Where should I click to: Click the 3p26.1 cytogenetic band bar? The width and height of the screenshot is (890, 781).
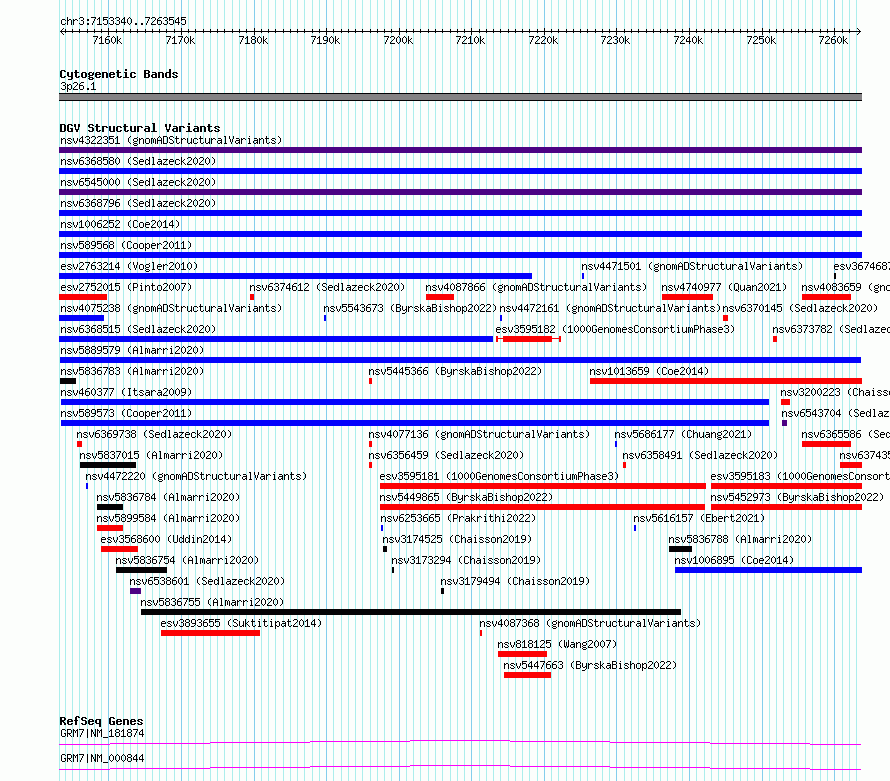click(x=460, y=98)
